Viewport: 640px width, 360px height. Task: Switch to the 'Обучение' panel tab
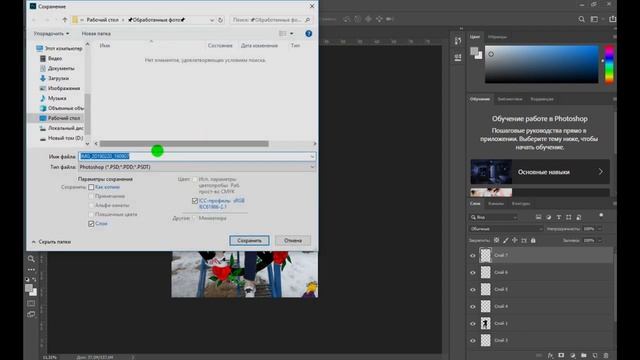(x=480, y=99)
